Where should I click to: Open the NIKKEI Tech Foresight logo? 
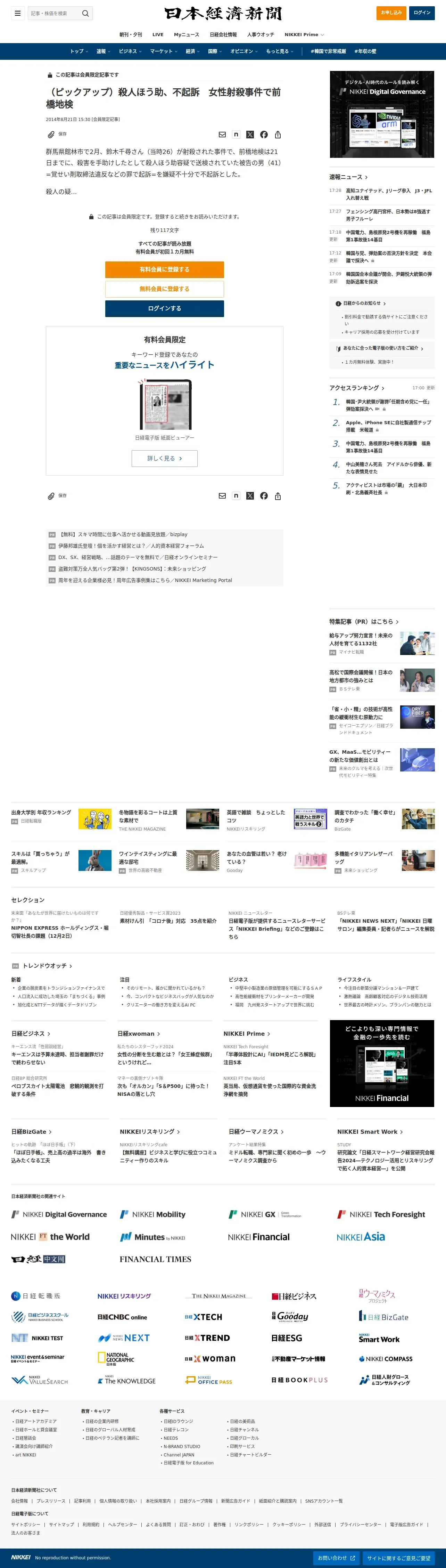(381, 1214)
